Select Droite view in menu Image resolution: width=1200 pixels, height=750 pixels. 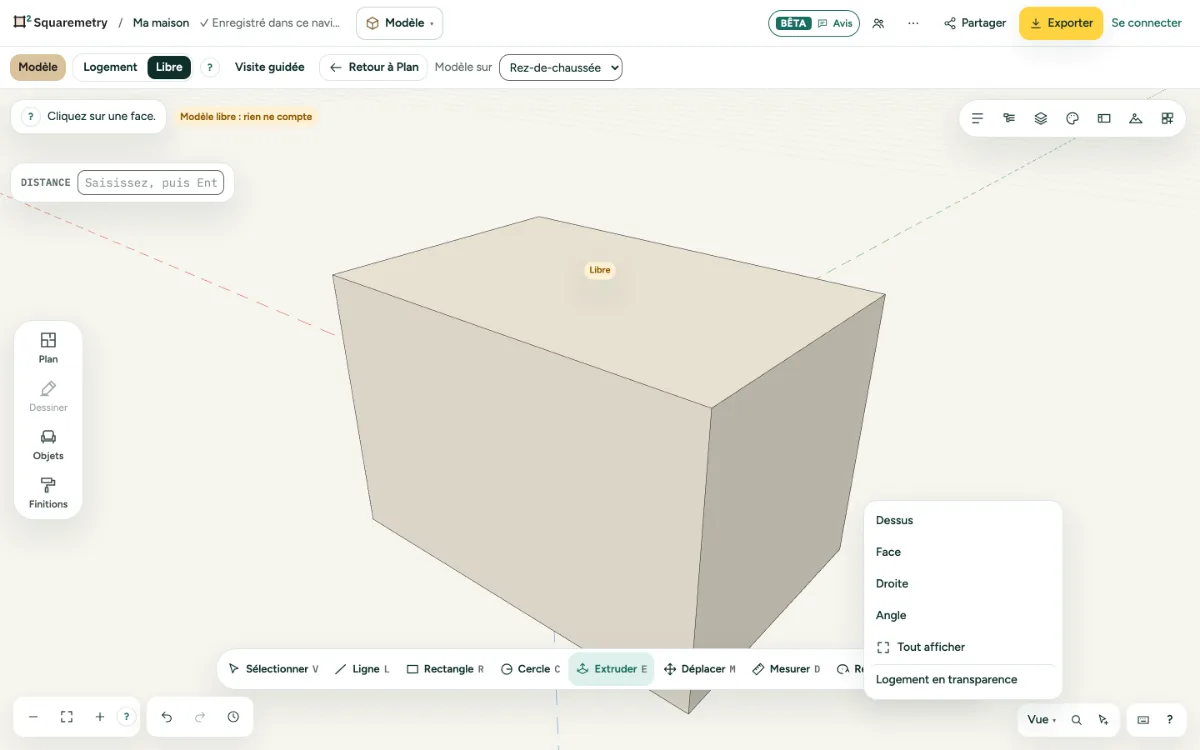tap(963, 584)
